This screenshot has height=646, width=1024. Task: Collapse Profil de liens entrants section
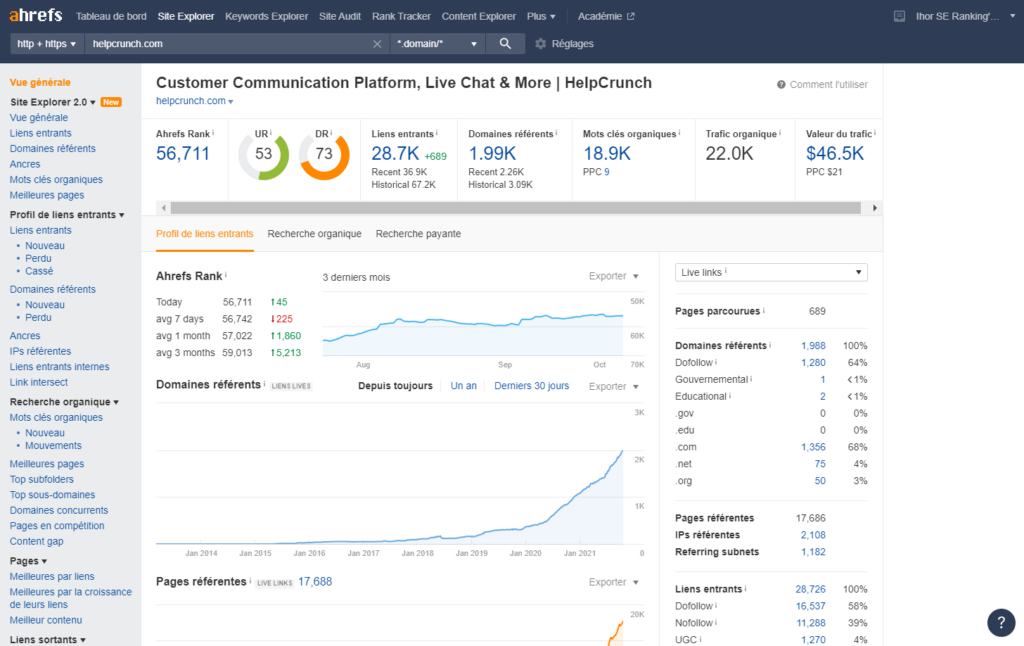(x=67, y=215)
